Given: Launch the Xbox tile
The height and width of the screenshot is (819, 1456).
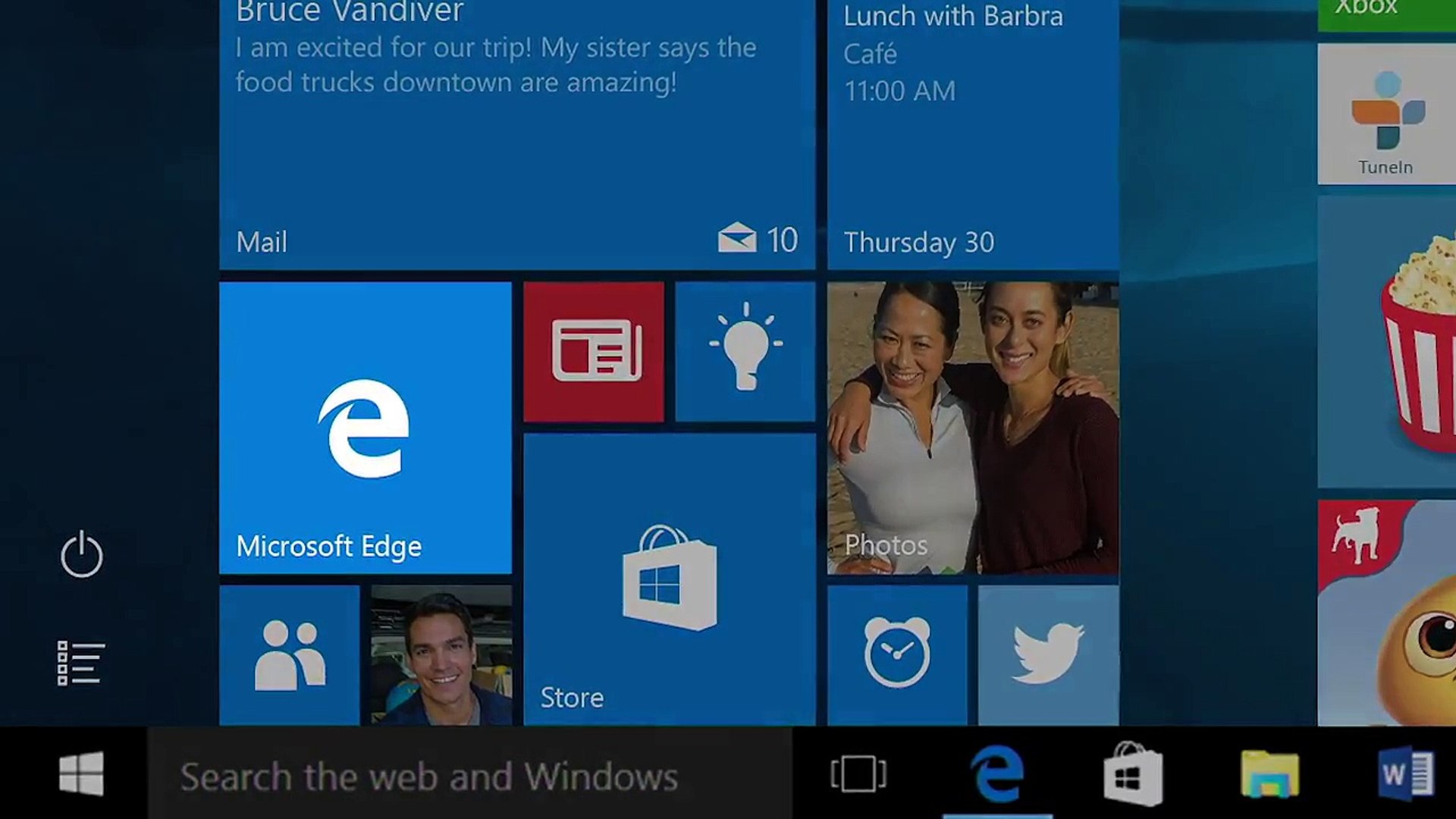Looking at the screenshot, I should [x=1386, y=8].
